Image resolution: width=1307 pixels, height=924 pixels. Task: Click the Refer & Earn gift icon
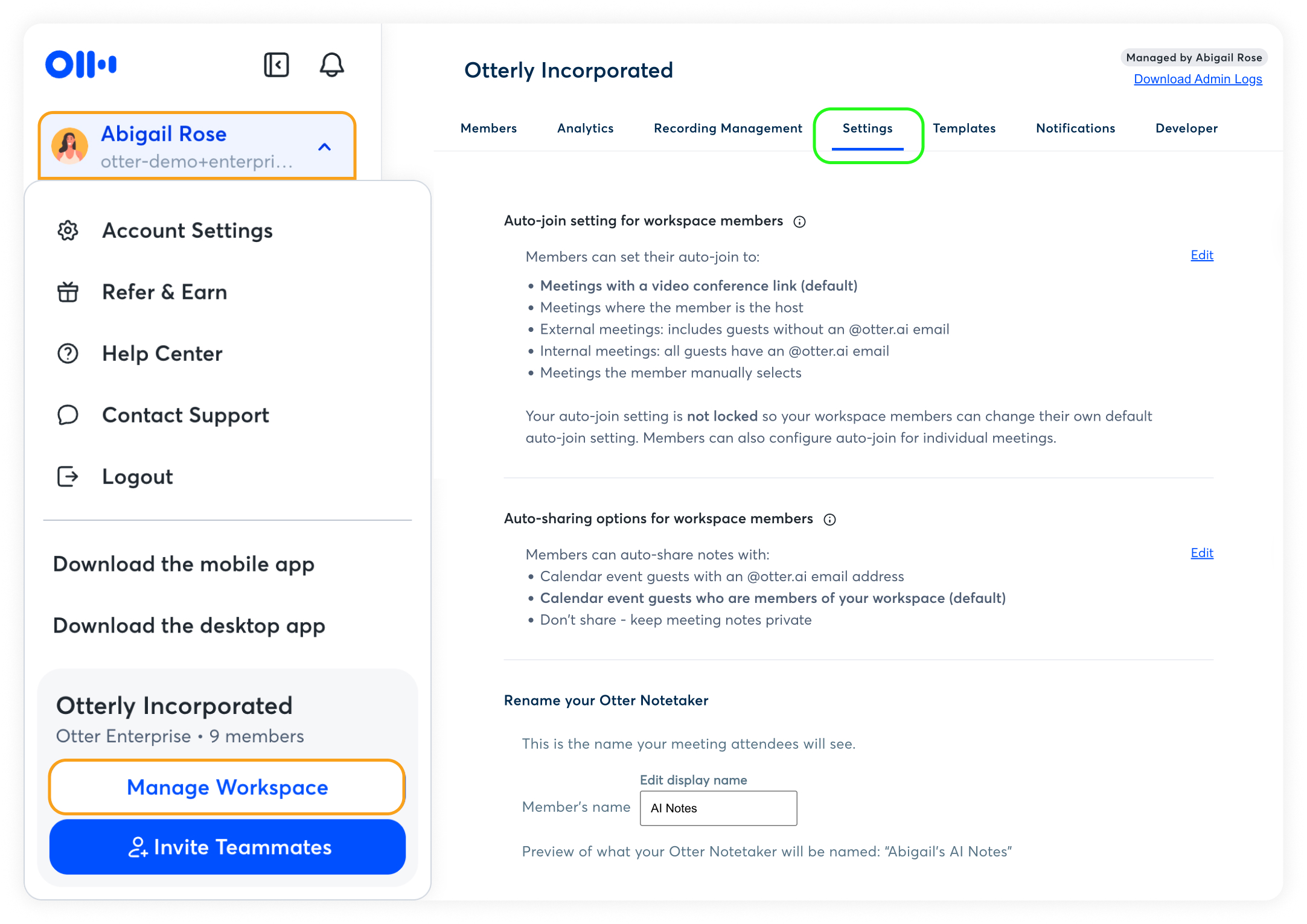click(68, 292)
